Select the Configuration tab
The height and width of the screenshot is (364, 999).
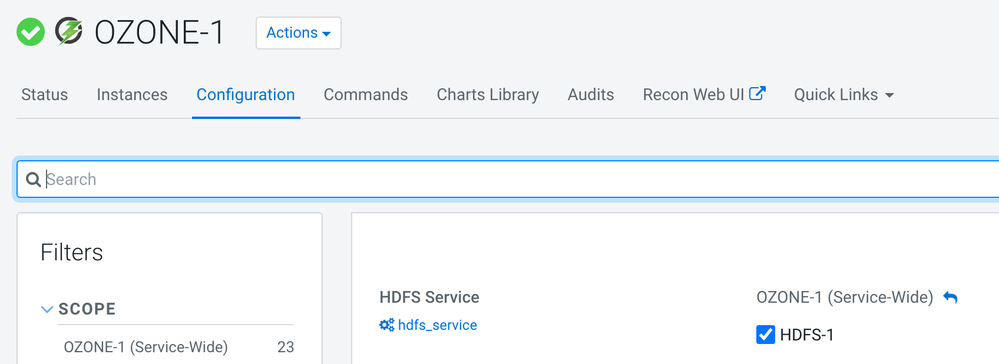[x=245, y=95]
